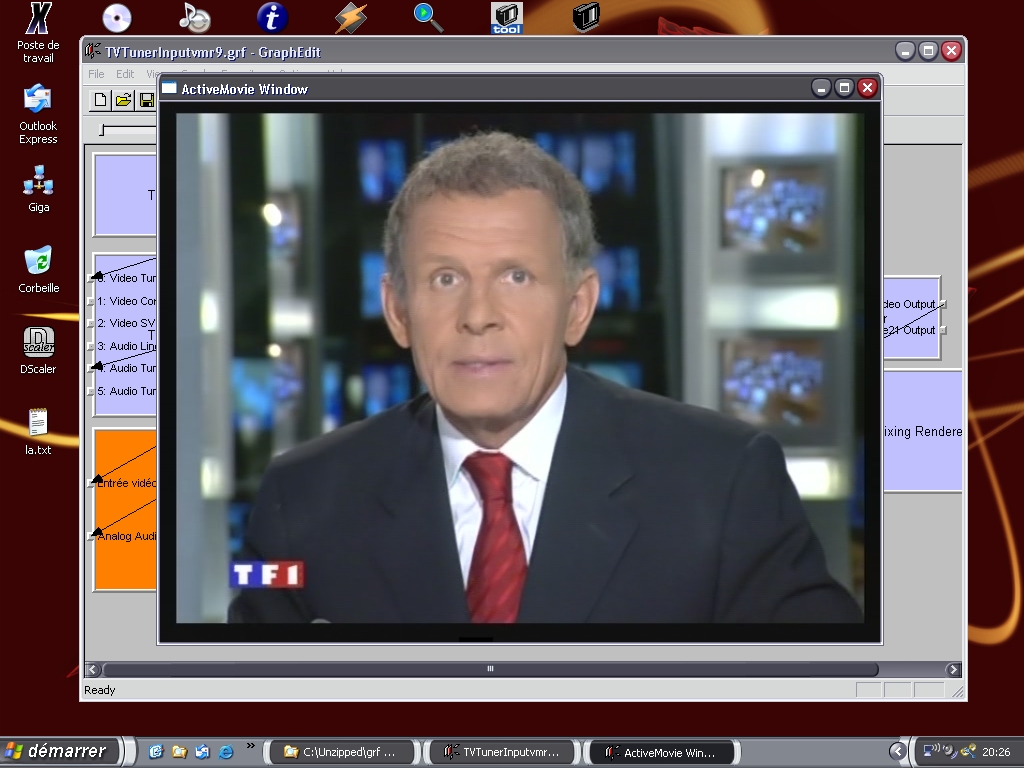Switch to C:\Unzipped\grf taskbar button
The height and width of the screenshot is (768, 1024).
pos(342,752)
